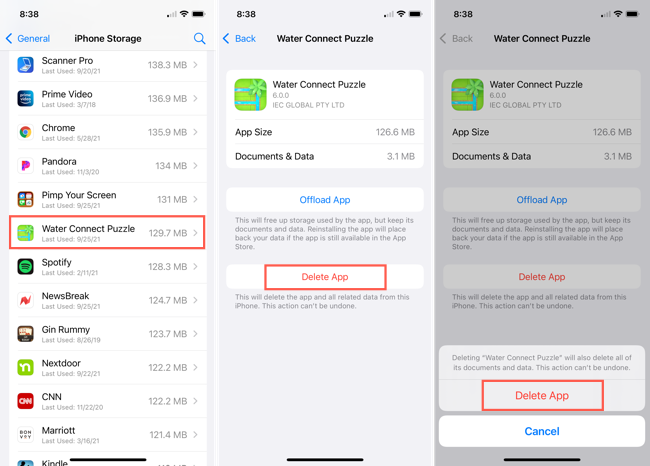Tap the blue Back link
Viewport: 650px width, 466px height.
[x=240, y=39]
